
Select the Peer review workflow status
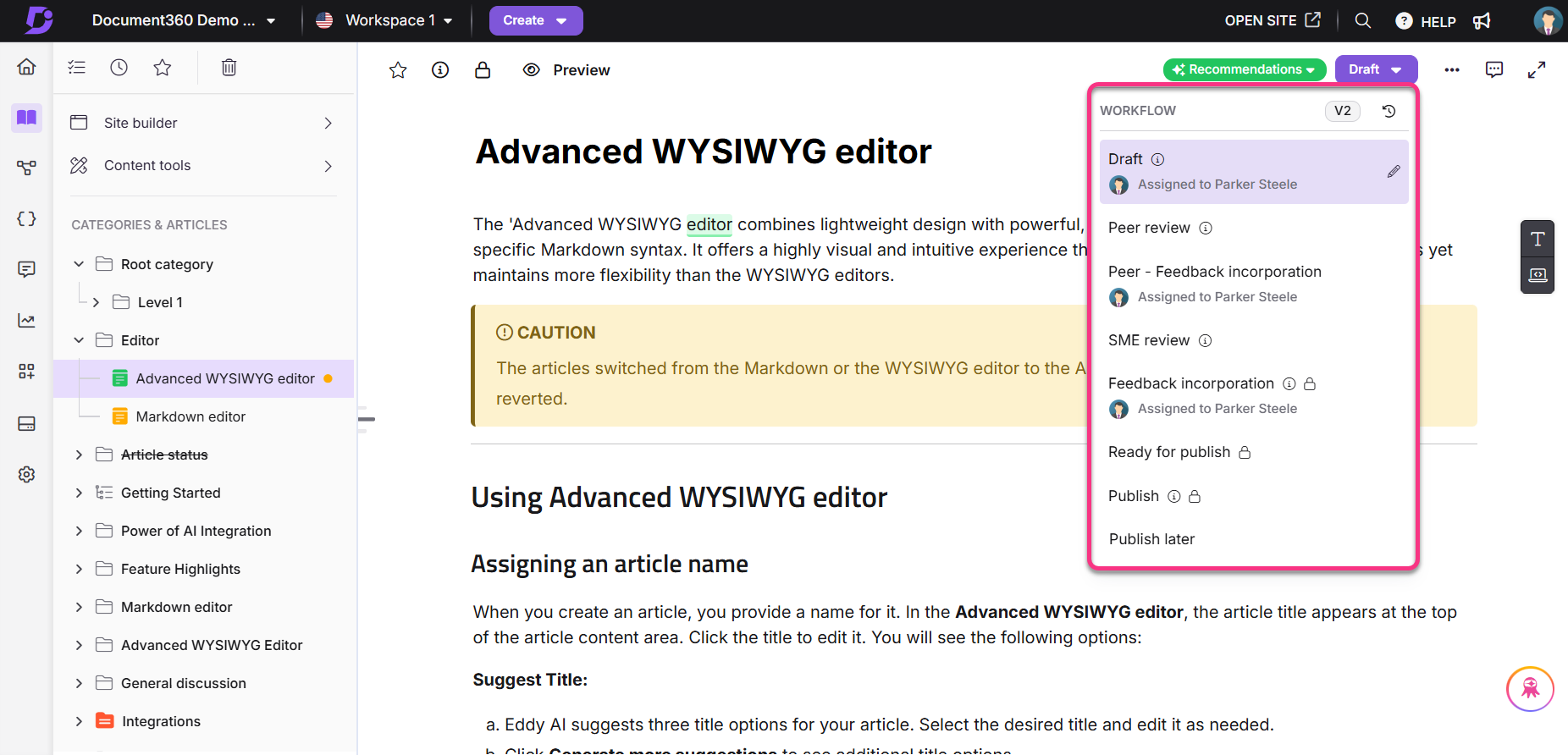click(x=1149, y=228)
